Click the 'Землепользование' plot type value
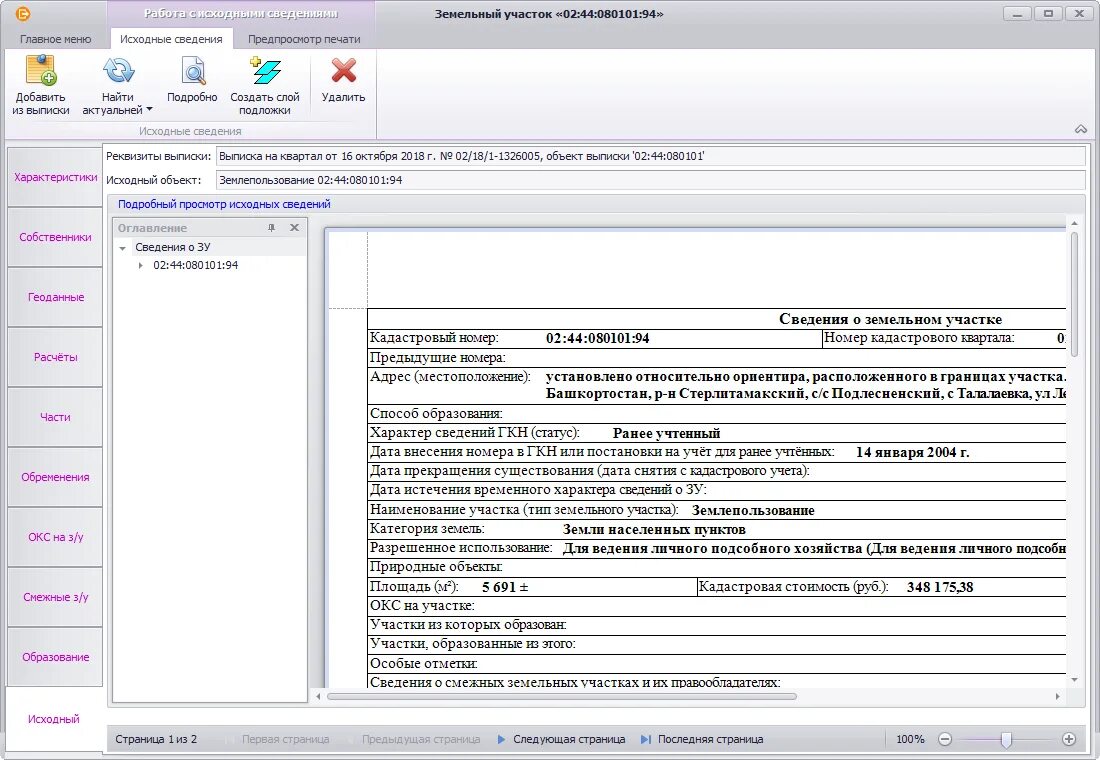Screen dimensions: 1100x760 (753, 511)
